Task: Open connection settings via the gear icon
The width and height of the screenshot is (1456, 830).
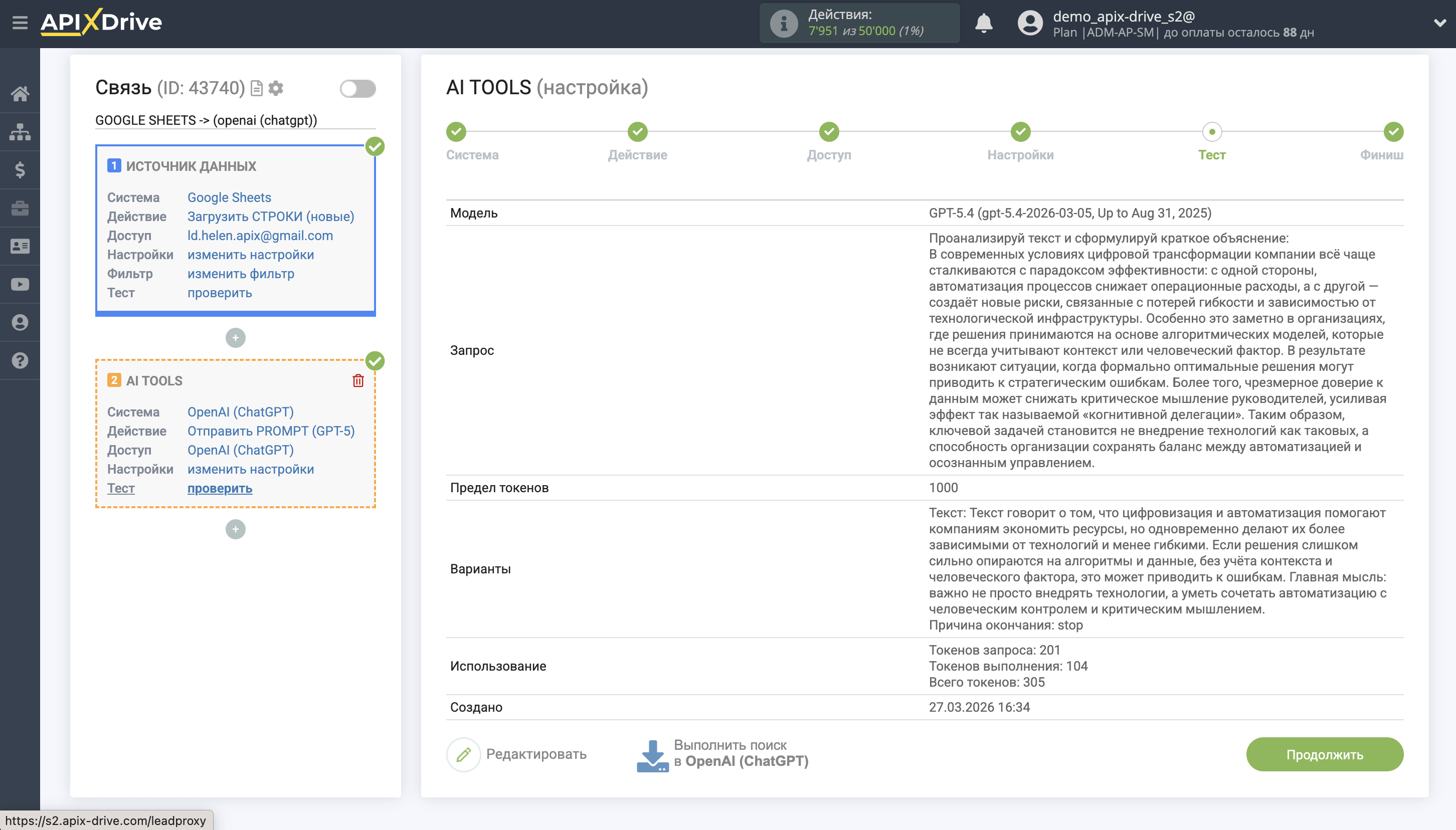Action: (276, 88)
